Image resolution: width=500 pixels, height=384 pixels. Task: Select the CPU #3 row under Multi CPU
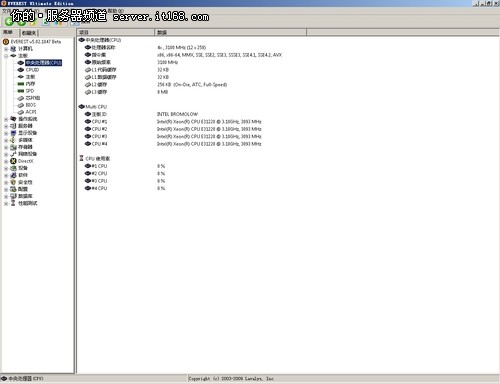tap(173, 136)
